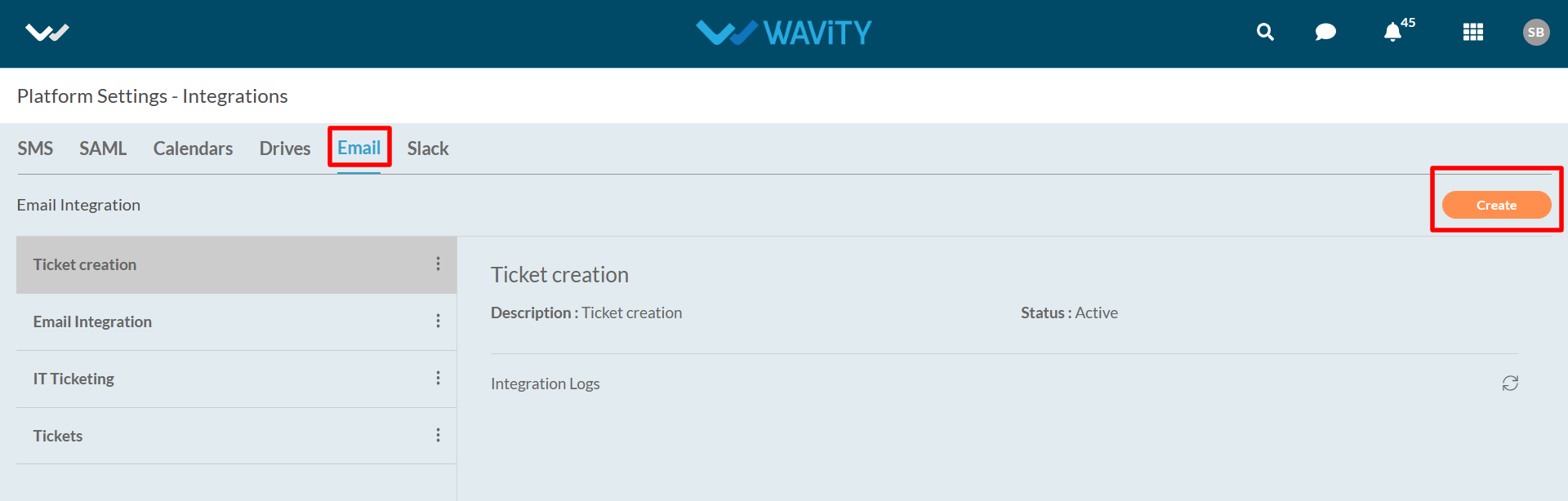Open options menu for Email Integration item
The width and height of the screenshot is (1568, 501).
439,321
